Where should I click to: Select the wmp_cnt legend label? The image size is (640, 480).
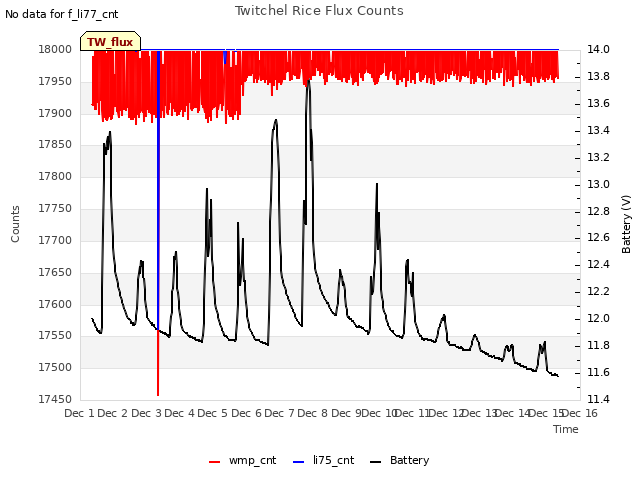253,460
